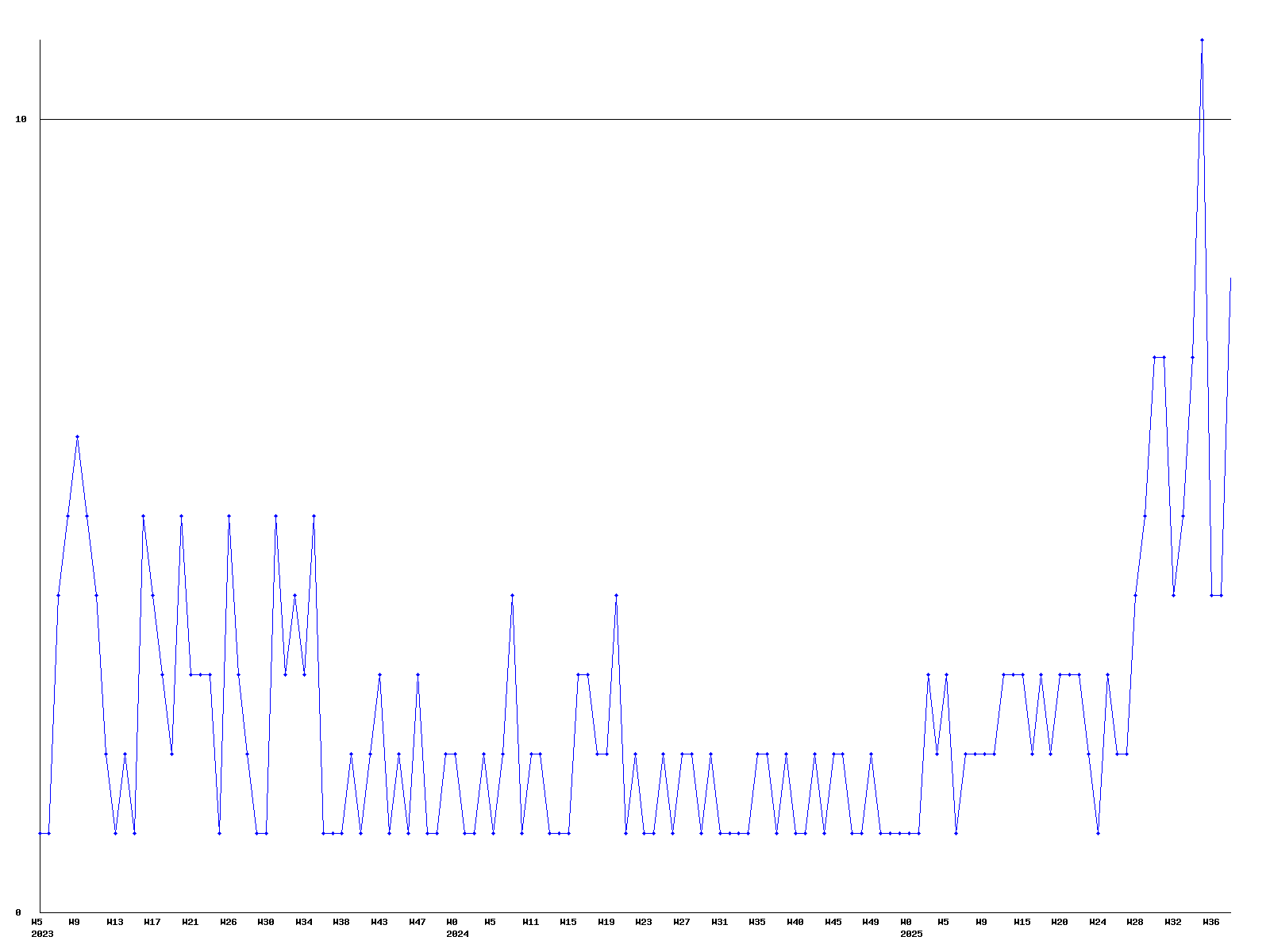Click the W13 week label
The image size is (1270, 952).
coord(115,922)
